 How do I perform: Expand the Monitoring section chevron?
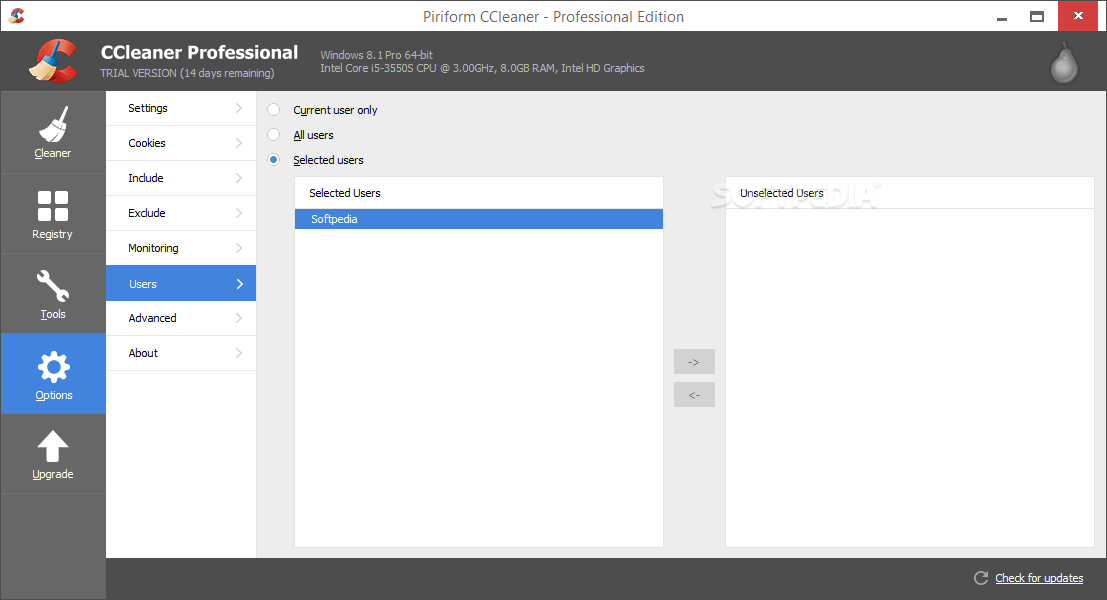tap(240, 247)
